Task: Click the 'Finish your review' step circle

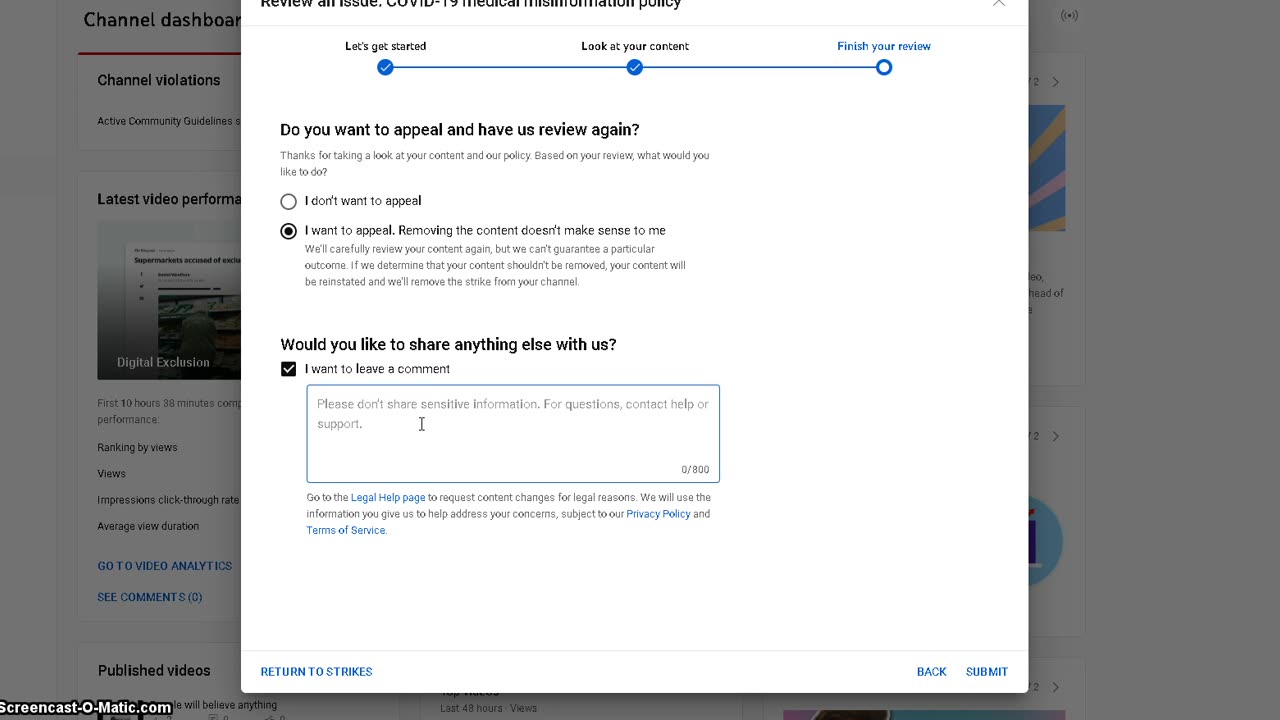Action: (x=883, y=68)
